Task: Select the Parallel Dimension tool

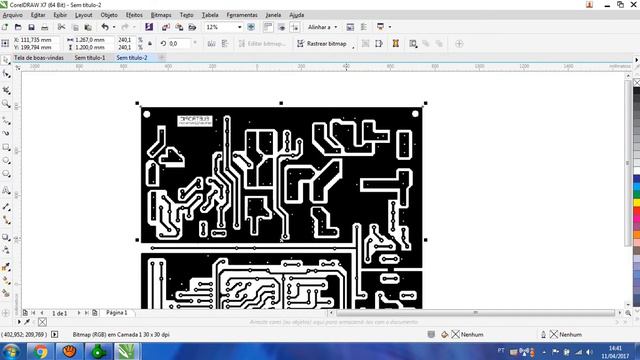Action: [6, 207]
